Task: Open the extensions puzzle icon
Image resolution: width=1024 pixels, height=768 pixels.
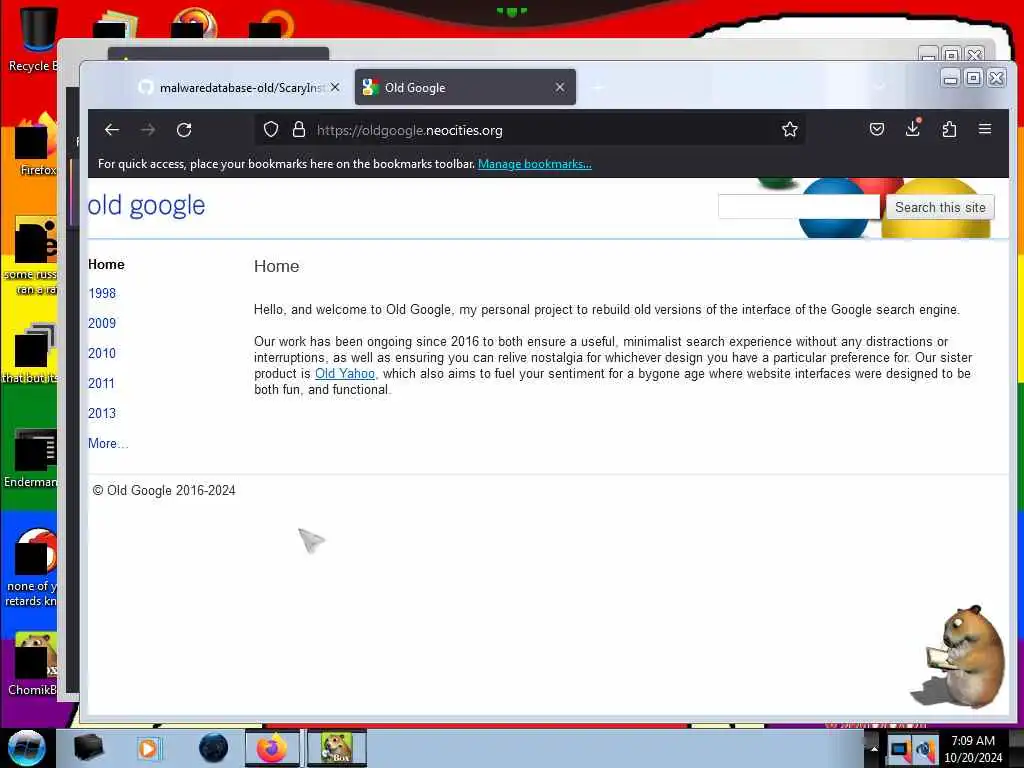Action: pos(950,129)
